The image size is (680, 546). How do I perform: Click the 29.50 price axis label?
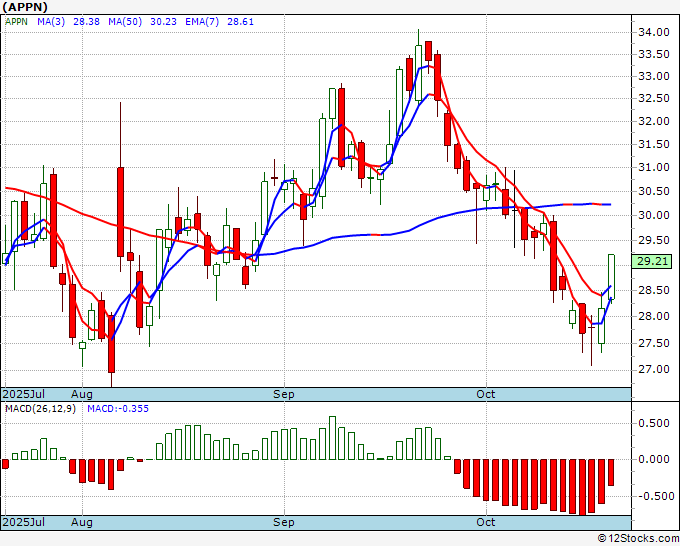[654, 240]
